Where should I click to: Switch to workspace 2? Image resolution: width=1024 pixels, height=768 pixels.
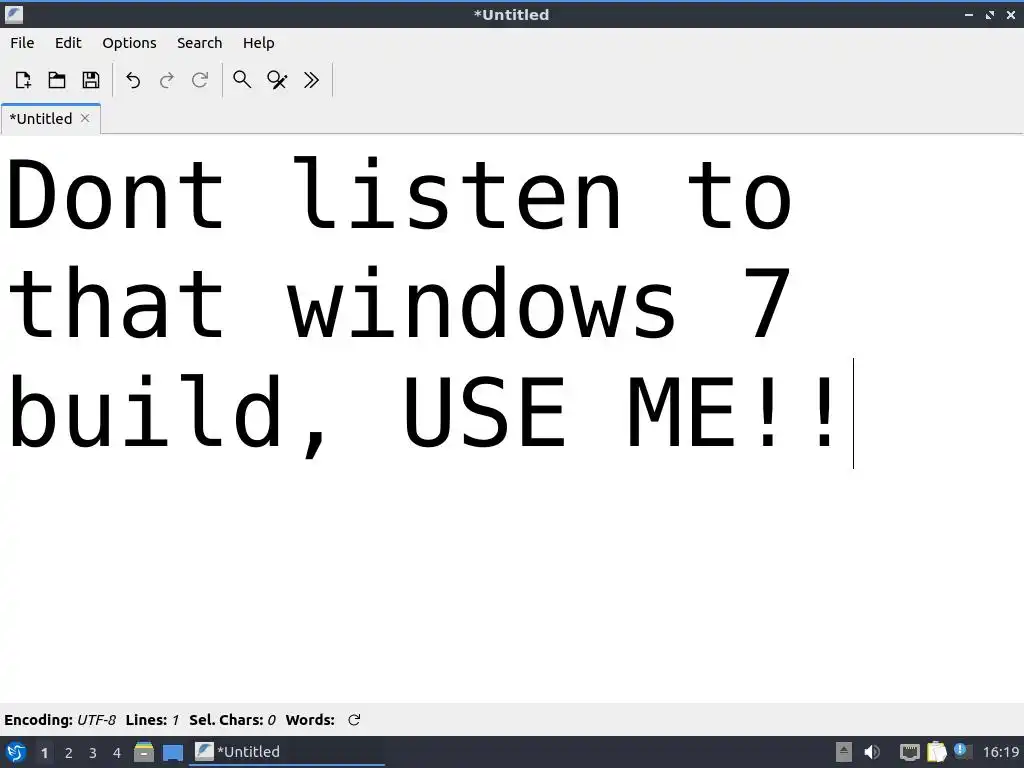point(69,753)
